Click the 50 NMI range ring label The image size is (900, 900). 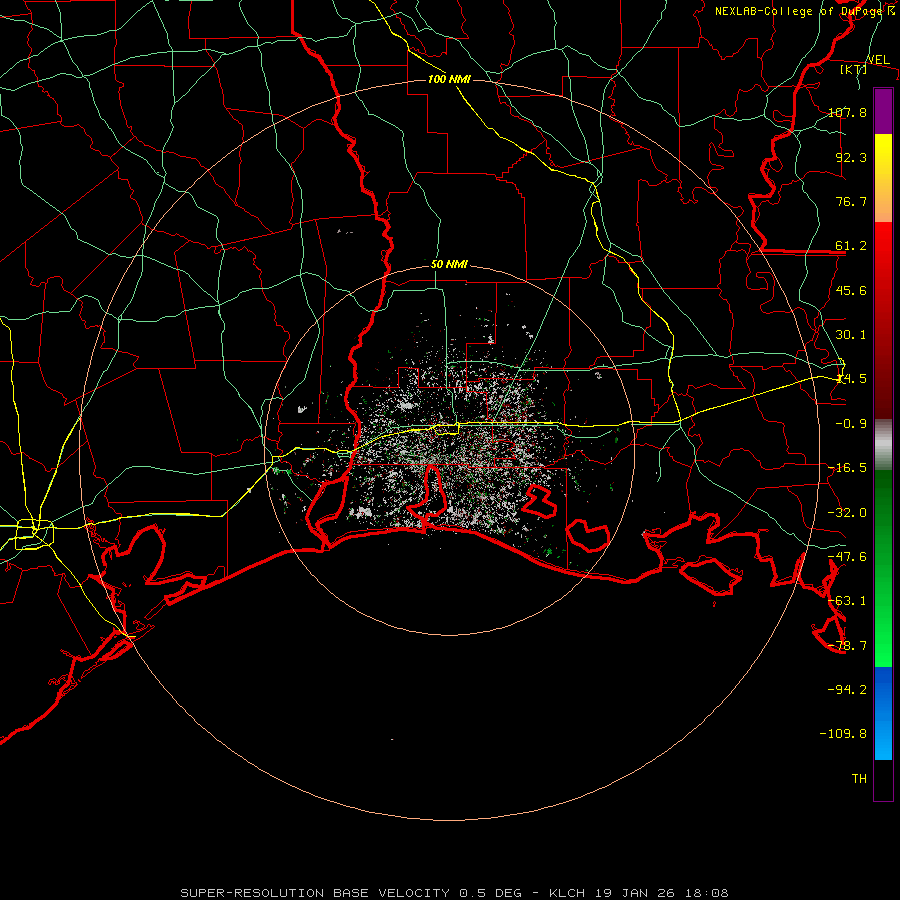[449, 265]
